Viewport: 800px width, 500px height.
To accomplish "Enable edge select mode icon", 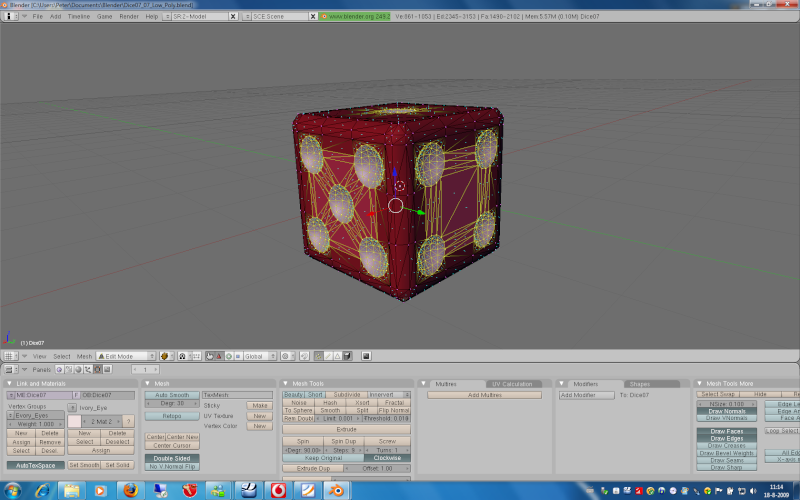I will click(x=328, y=356).
